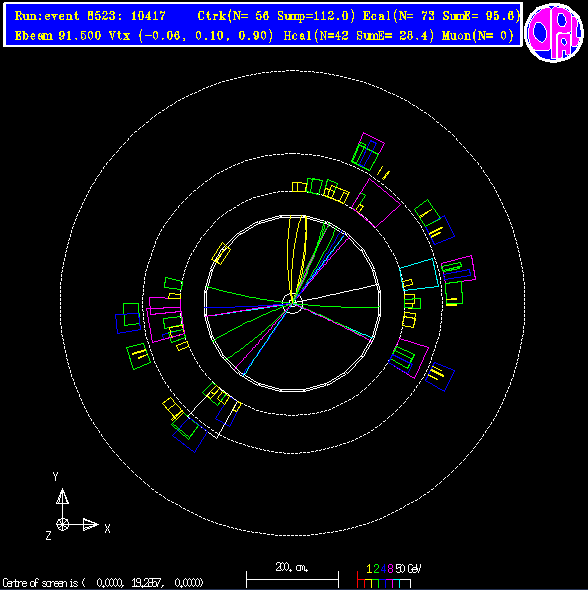Click the Ctrk(N= 56 Sump=112.0) readout
The image size is (588, 590).
(x=276, y=16)
